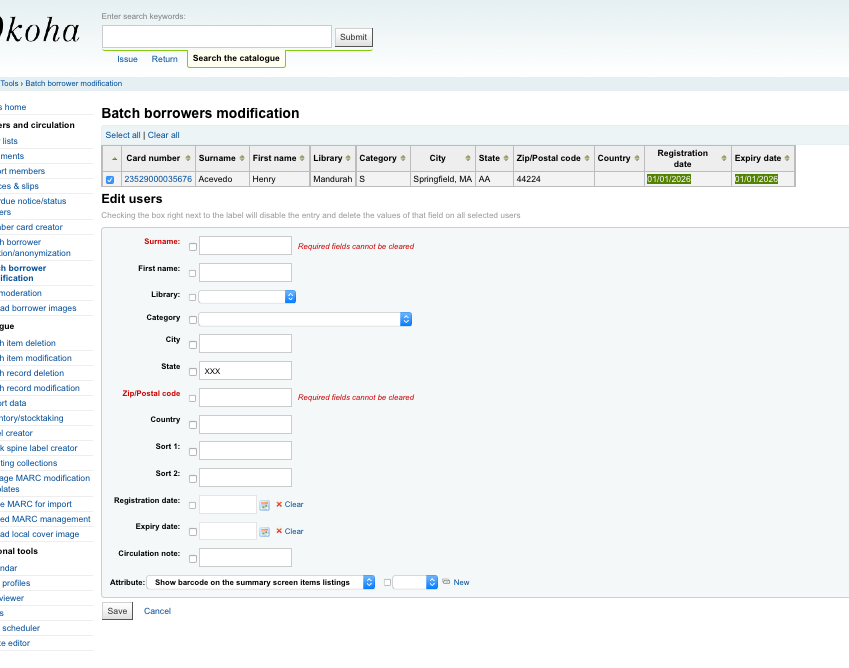Enable the clear checkbox for Circulation note
Viewport: 849px width, 668px height.
tap(193, 559)
